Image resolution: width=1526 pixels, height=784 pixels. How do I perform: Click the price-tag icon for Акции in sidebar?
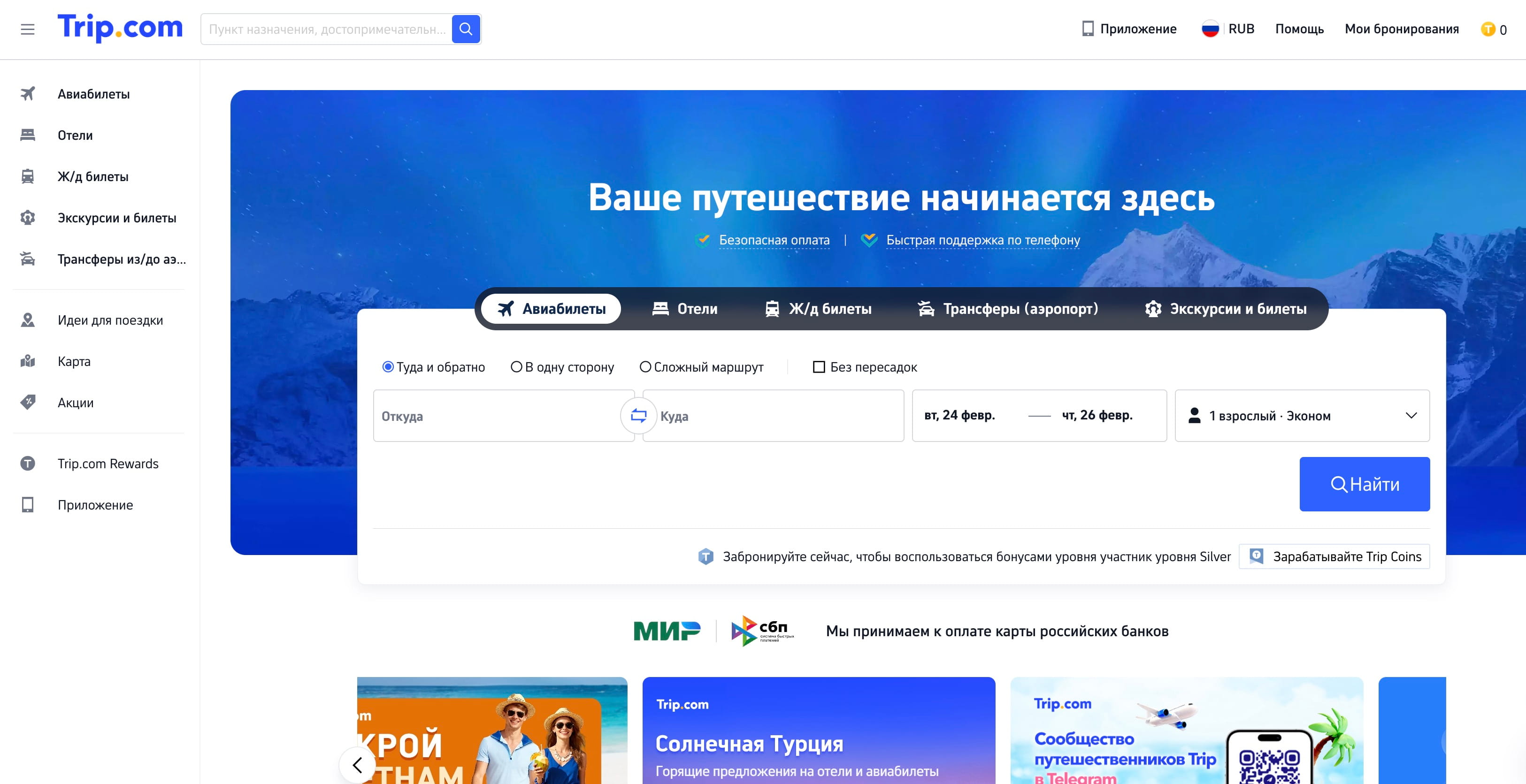pyautogui.click(x=28, y=403)
